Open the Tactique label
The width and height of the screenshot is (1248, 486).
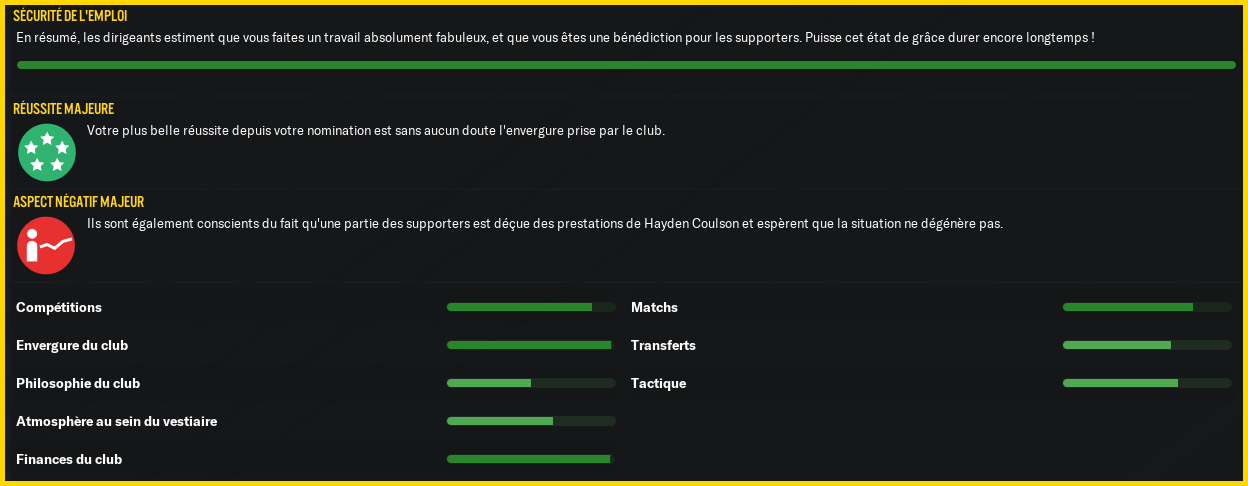(x=658, y=384)
